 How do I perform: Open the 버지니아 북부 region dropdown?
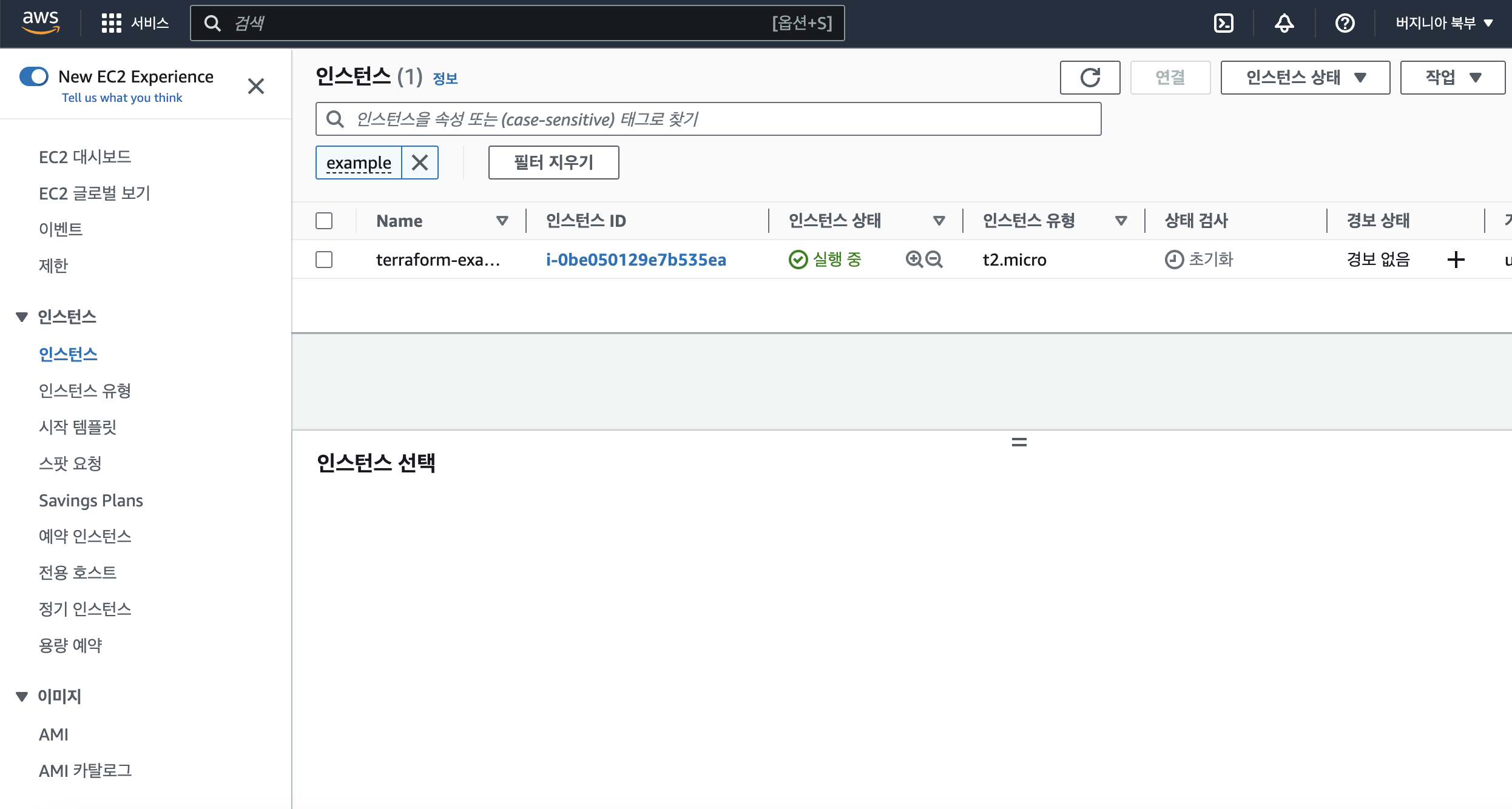(x=1444, y=23)
